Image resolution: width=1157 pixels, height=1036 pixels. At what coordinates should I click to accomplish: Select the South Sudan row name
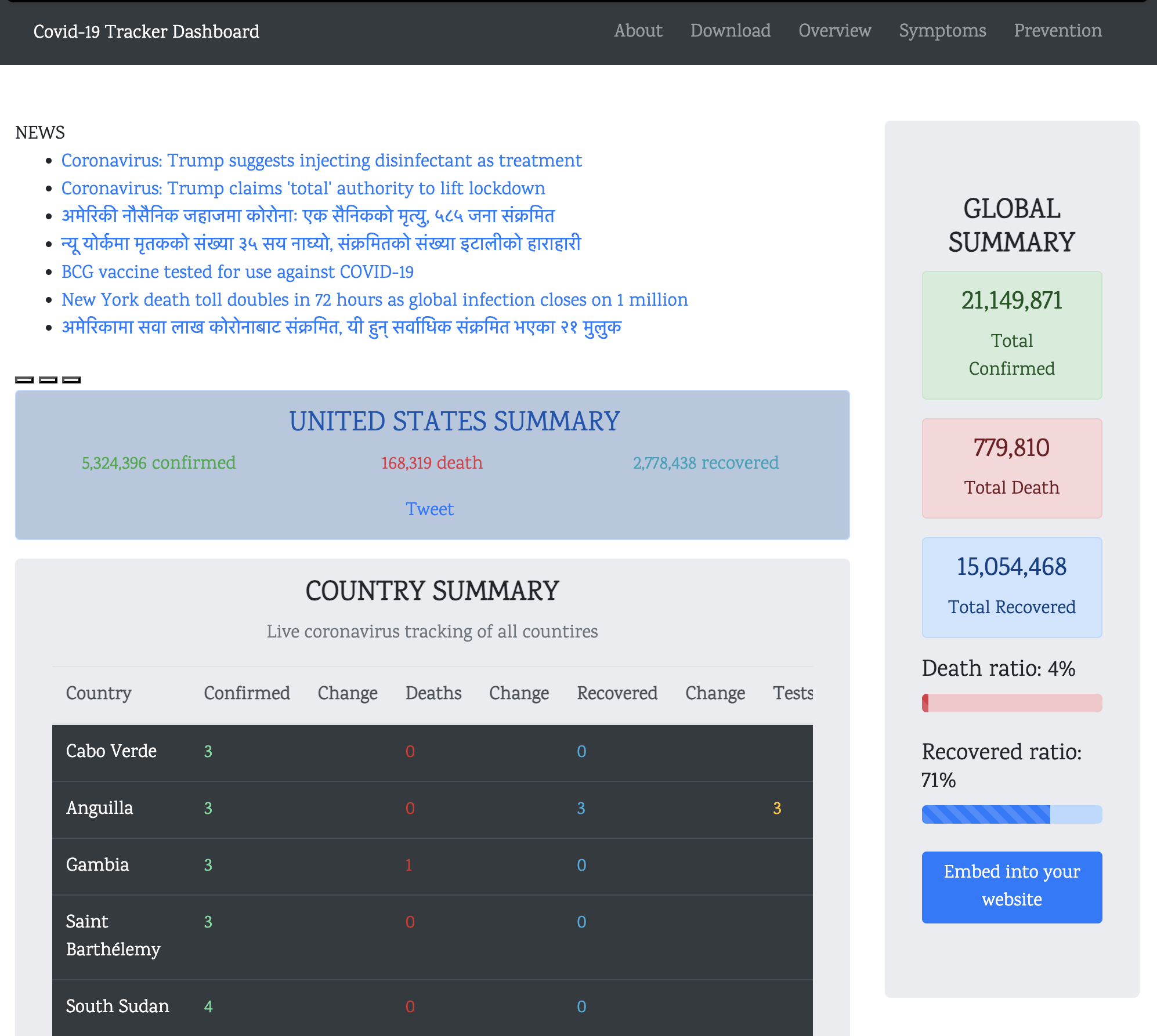(118, 1006)
